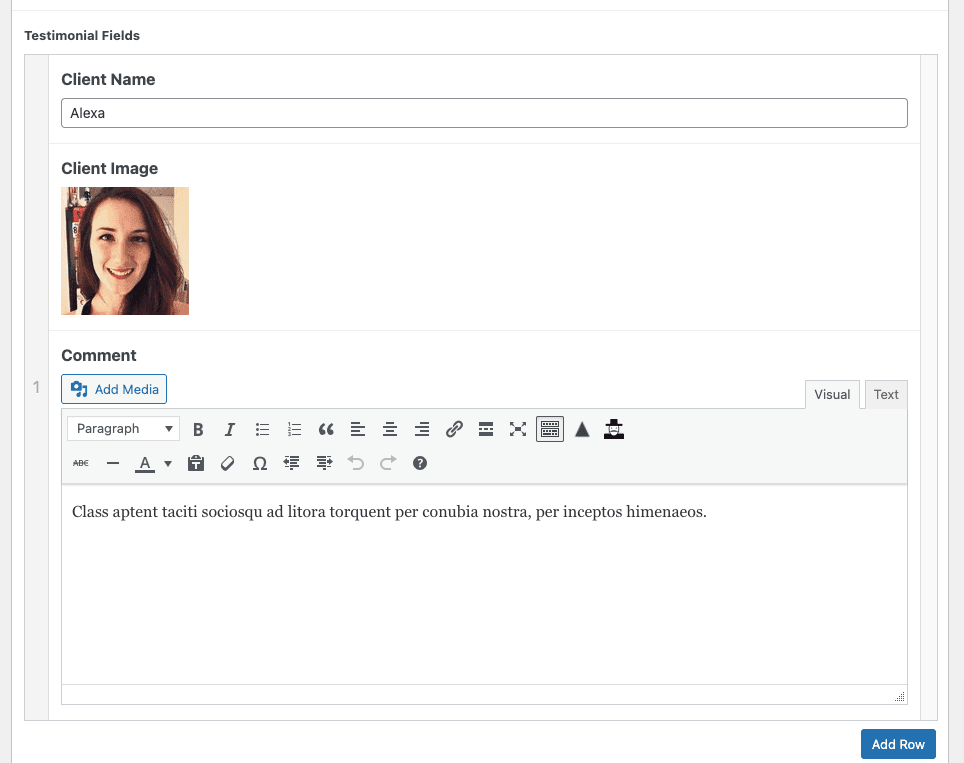Insert or edit link

454,429
